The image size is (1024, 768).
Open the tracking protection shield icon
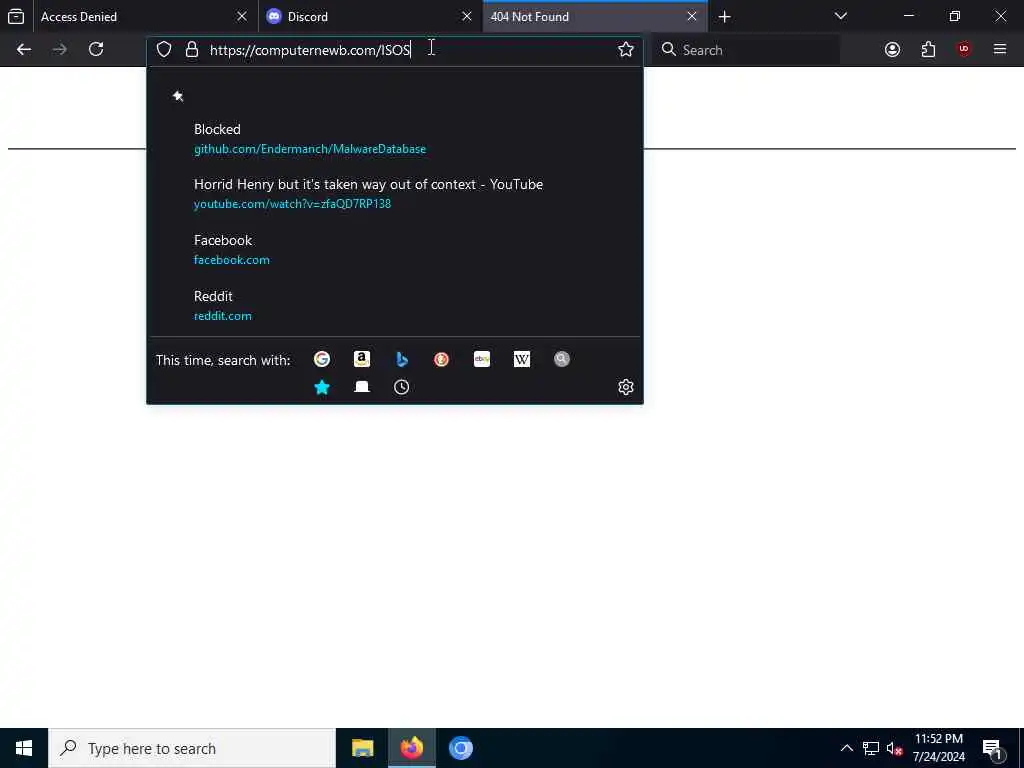pyautogui.click(x=164, y=50)
